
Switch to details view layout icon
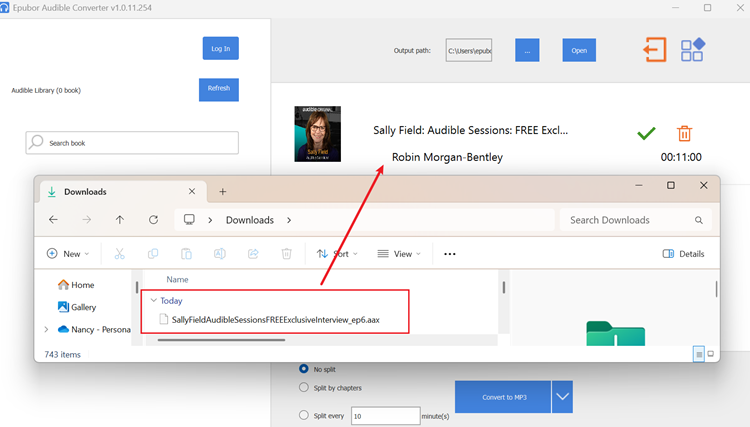click(x=699, y=354)
